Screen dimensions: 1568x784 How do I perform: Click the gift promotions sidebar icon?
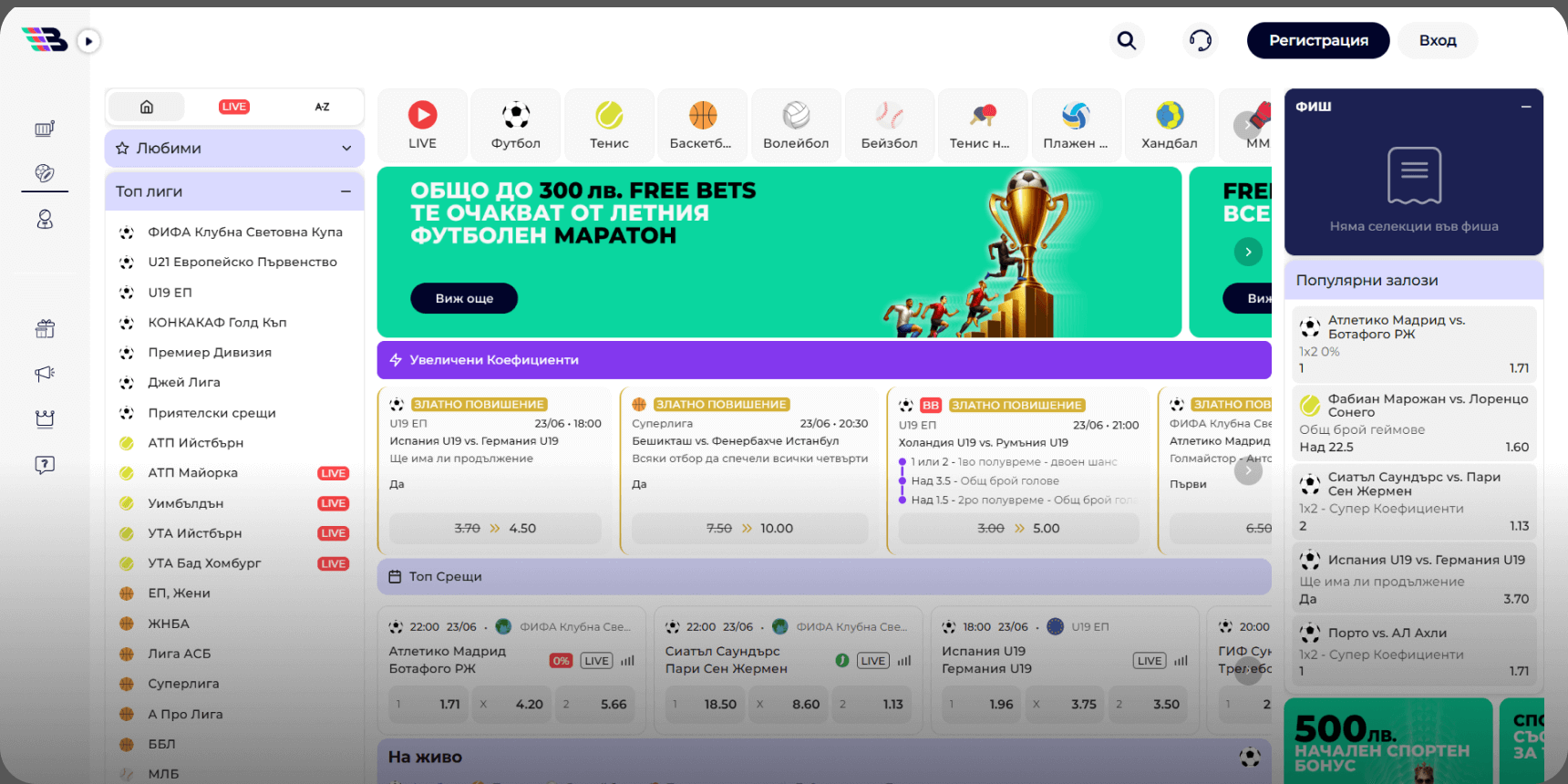pyautogui.click(x=45, y=329)
